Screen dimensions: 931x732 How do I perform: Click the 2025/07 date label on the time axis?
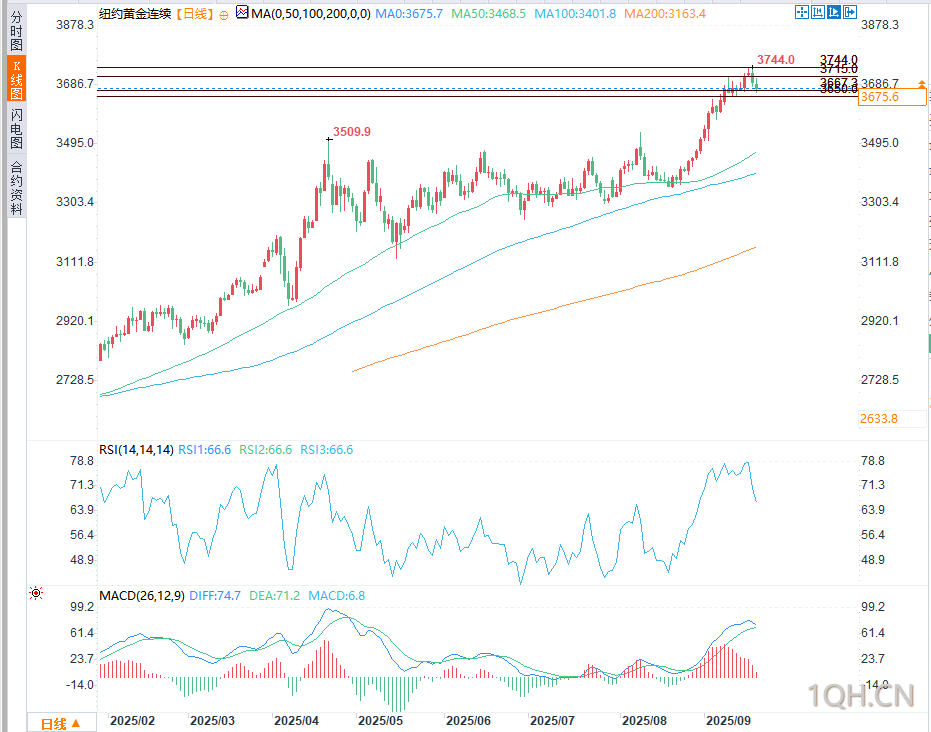tap(552, 721)
